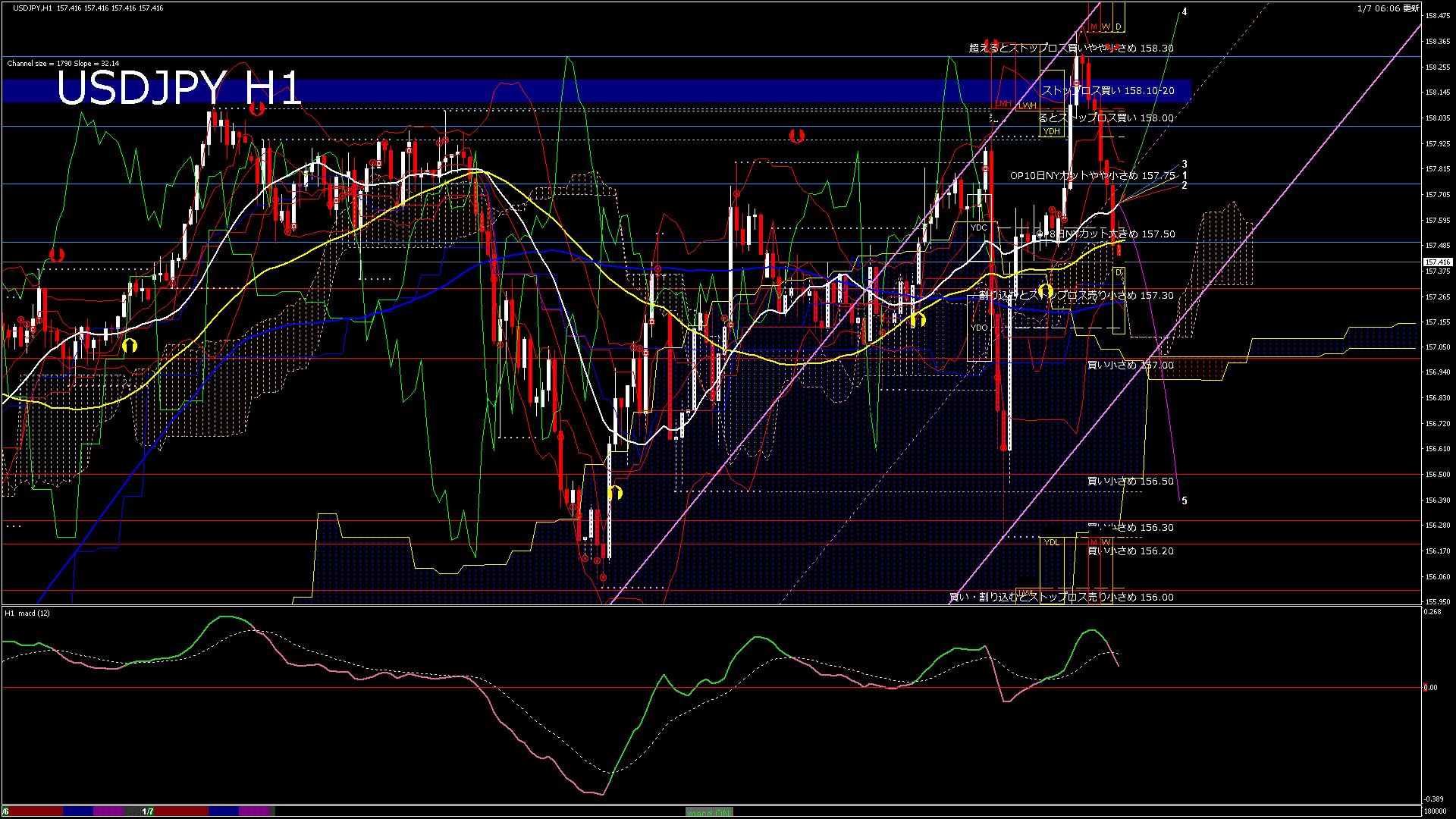Click the red down-arrow signal at the far left edge
Image resolution: width=1456 pixels, height=819 pixels.
pos(57,254)
